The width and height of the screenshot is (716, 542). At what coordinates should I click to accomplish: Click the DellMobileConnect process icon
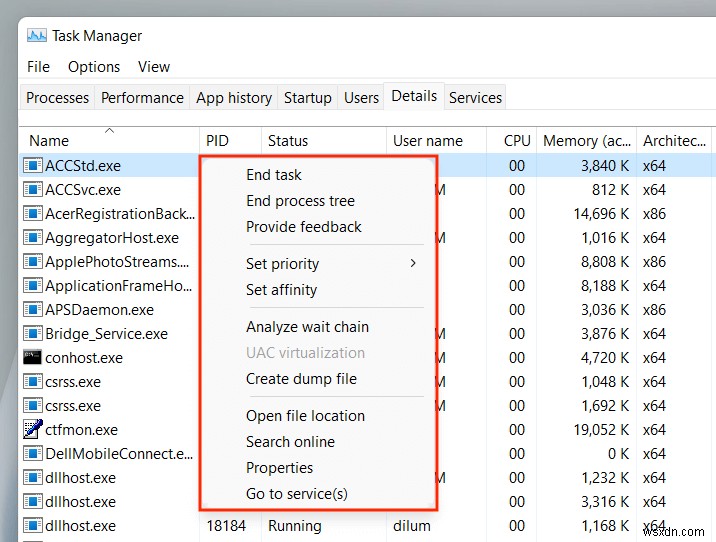(32, 454)
